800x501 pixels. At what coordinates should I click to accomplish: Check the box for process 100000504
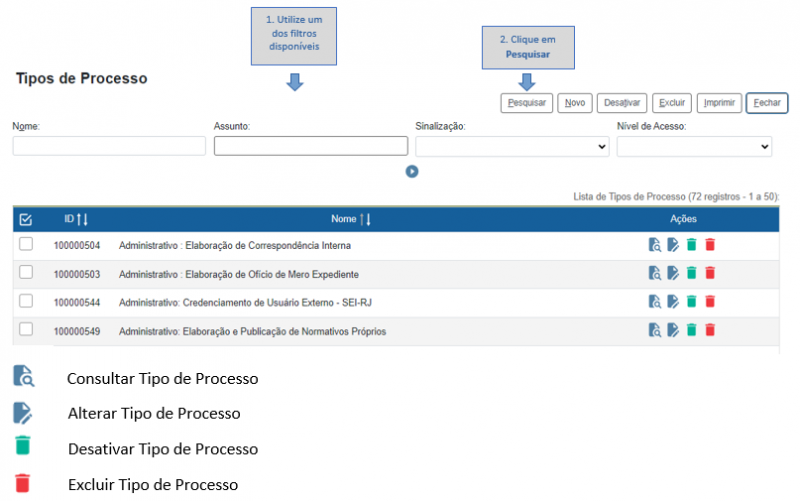26,244
